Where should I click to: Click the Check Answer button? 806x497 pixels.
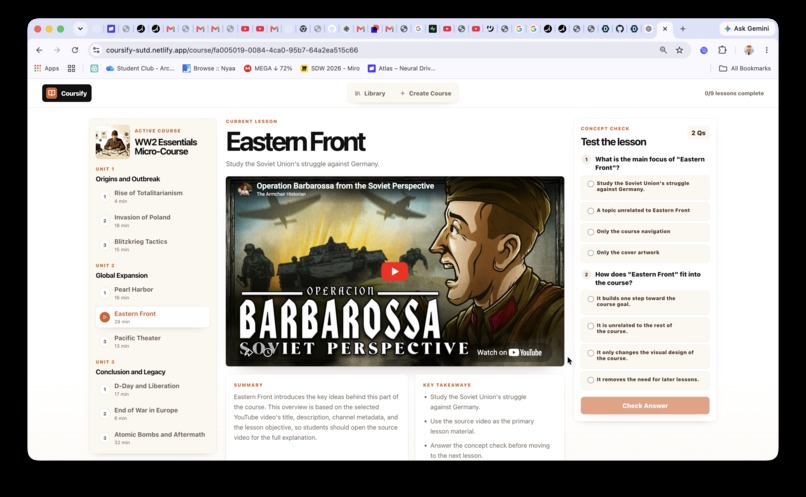(x=645, y=406)
